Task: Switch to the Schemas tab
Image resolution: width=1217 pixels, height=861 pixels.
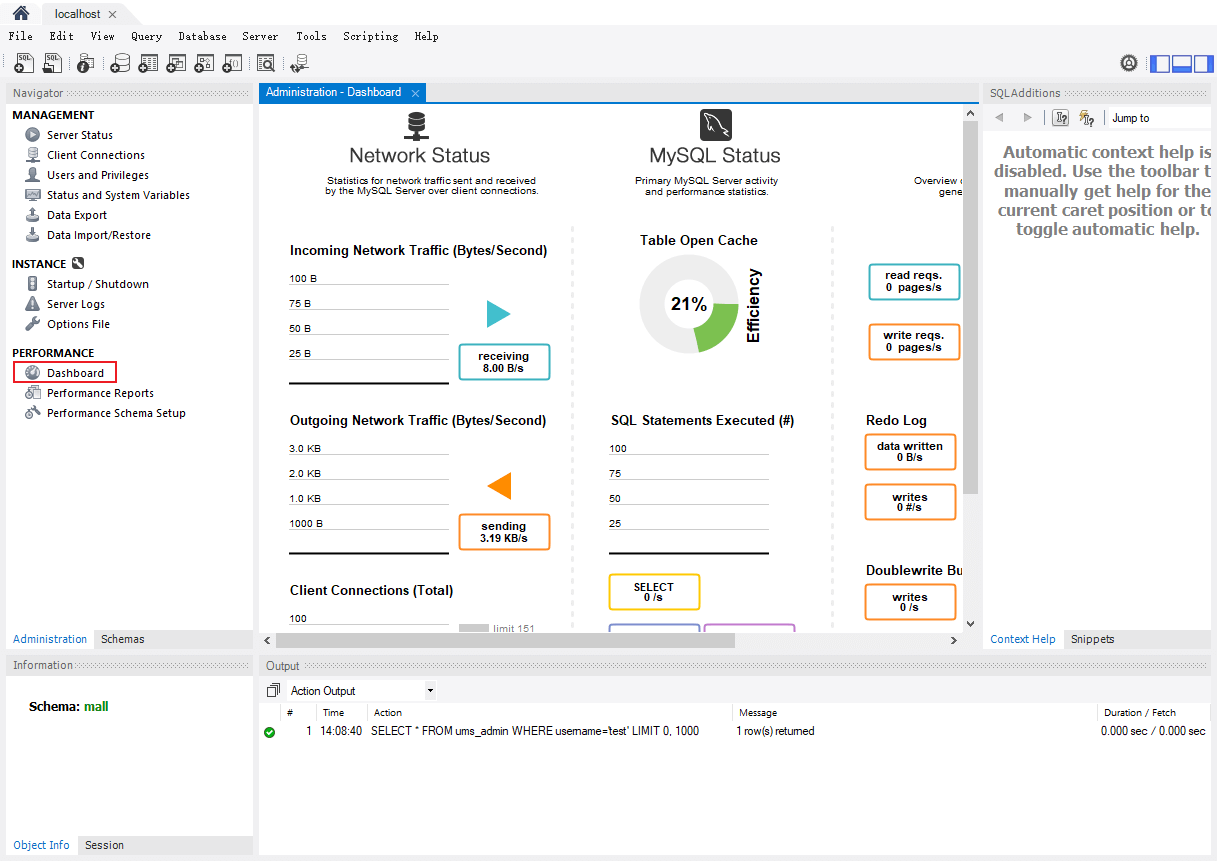Action: coord(122,639)
